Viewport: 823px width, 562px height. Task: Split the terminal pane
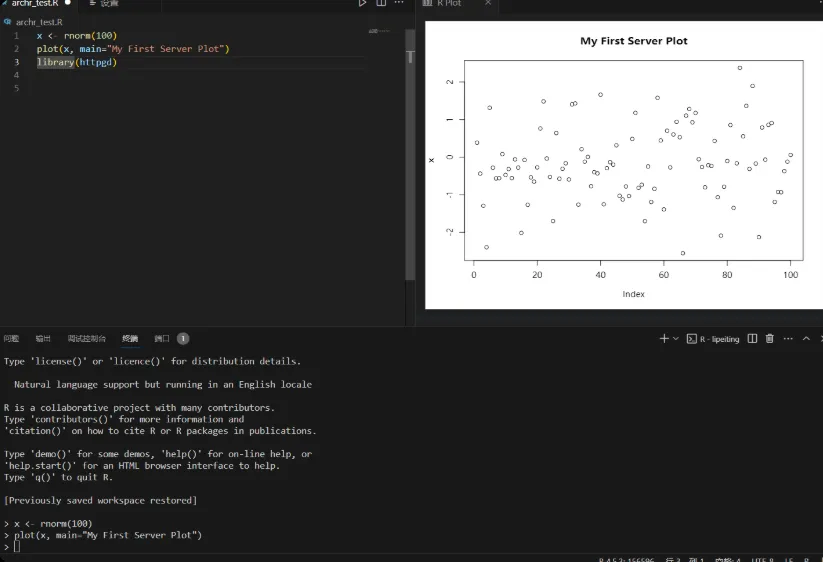pos(752,338)
